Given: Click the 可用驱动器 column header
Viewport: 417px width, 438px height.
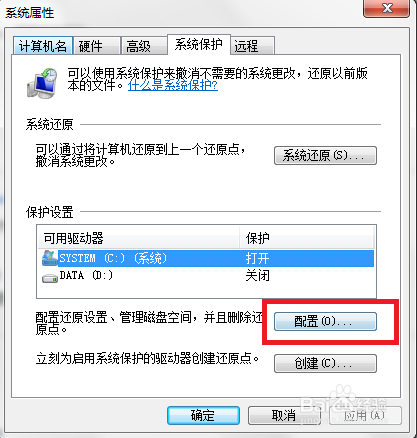Looking at the screenshot, I should pyautogui.click(x=138, y=238).
